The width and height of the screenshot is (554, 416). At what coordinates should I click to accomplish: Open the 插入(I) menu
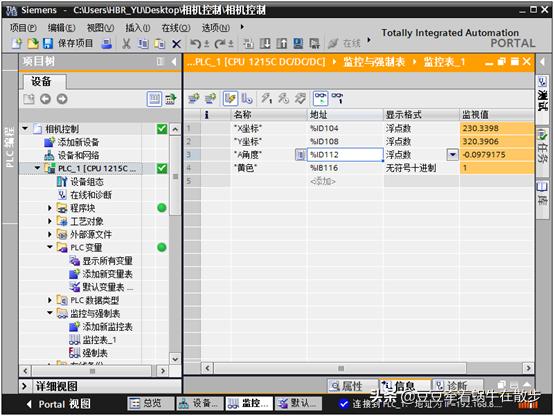tap(138, 27)
